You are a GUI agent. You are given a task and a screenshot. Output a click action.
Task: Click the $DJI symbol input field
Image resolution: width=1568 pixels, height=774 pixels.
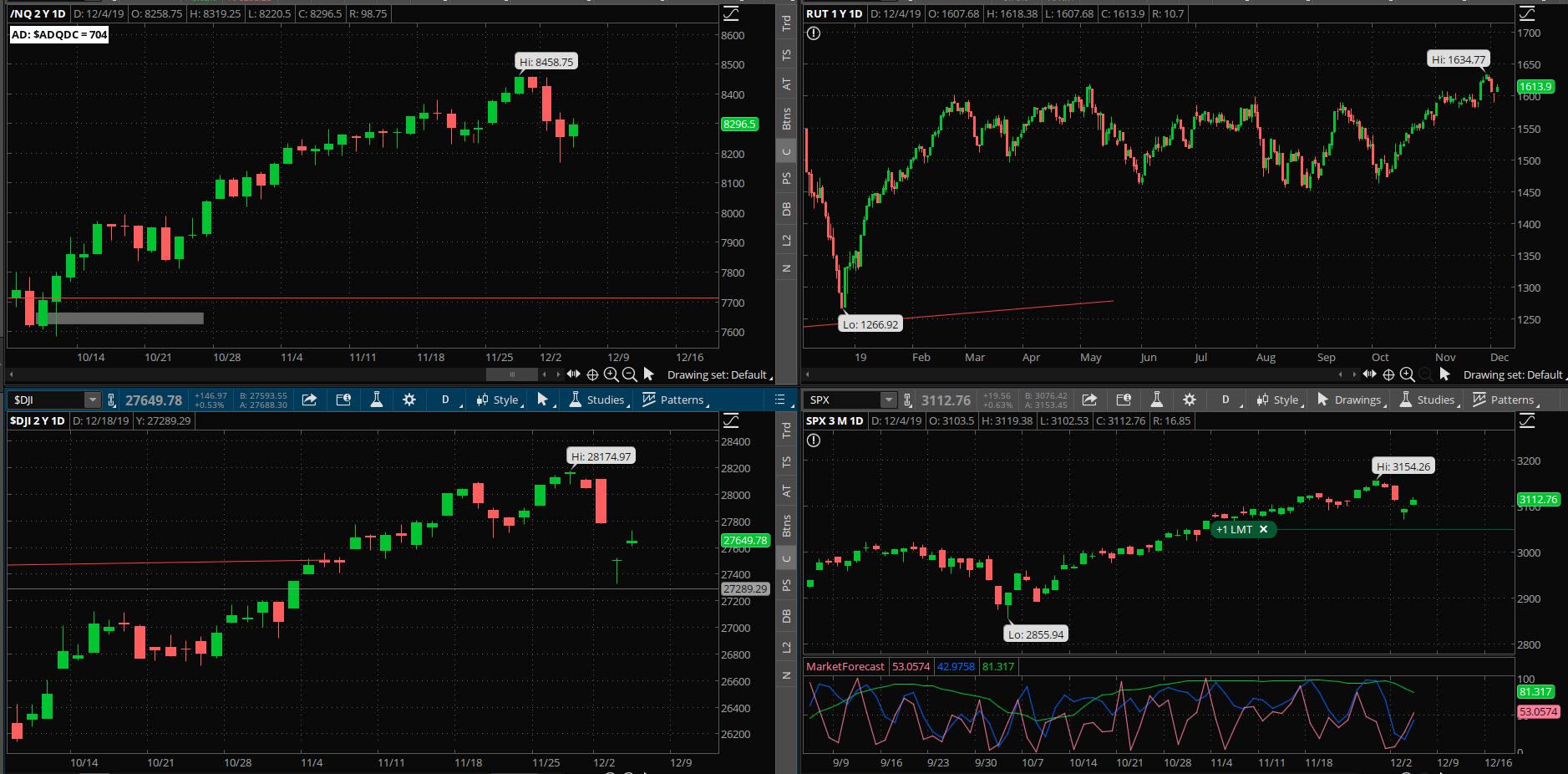click(47, 400)
